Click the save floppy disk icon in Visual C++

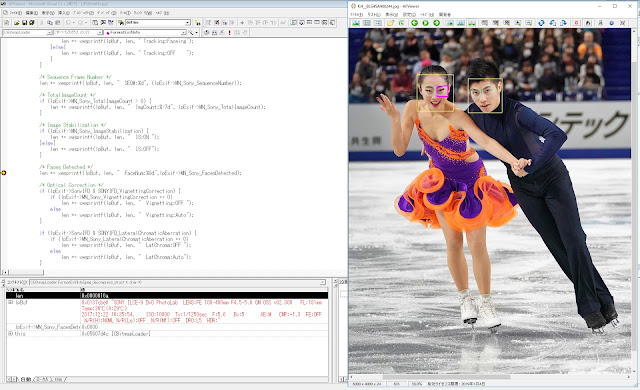(24, 22)
